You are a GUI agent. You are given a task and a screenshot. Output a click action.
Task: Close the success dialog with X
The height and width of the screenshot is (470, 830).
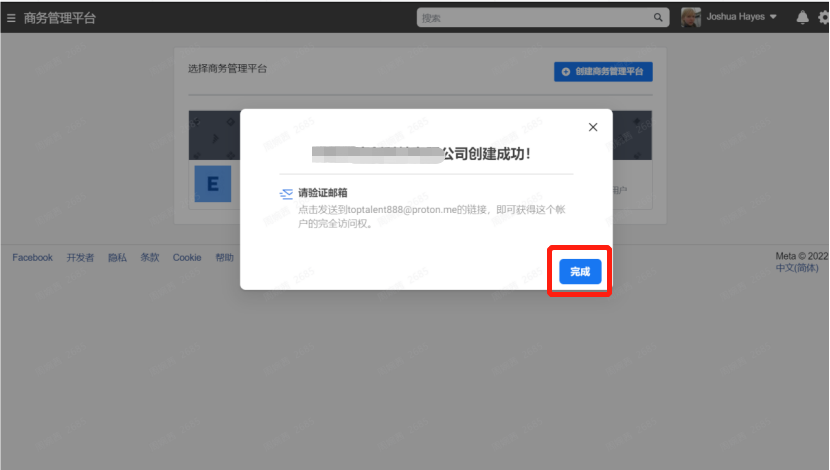click(x=593, y=127)
